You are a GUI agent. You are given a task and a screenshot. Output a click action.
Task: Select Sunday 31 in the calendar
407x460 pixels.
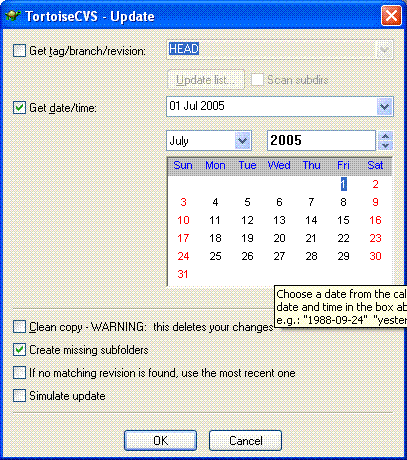(x=183, y=274)
